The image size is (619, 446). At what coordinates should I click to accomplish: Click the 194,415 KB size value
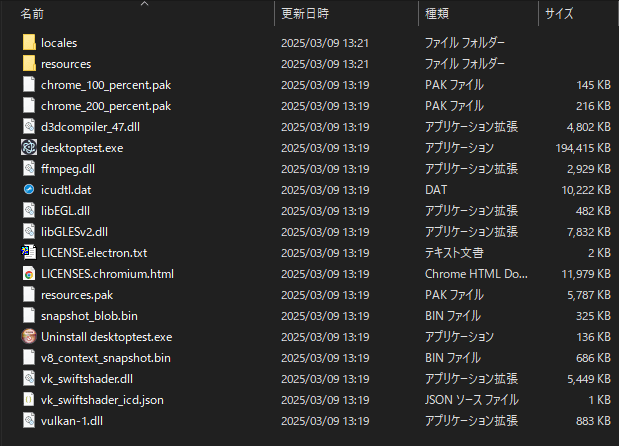583,148
